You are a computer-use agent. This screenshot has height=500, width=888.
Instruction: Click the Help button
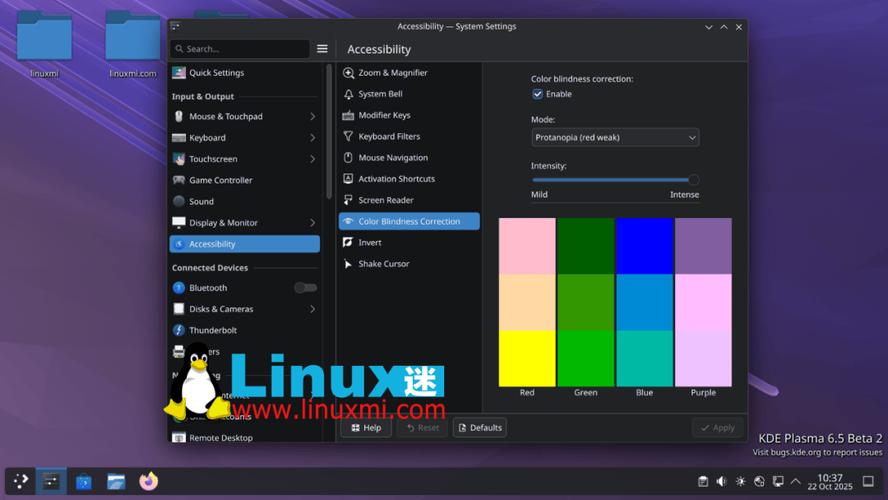point(366,428)
